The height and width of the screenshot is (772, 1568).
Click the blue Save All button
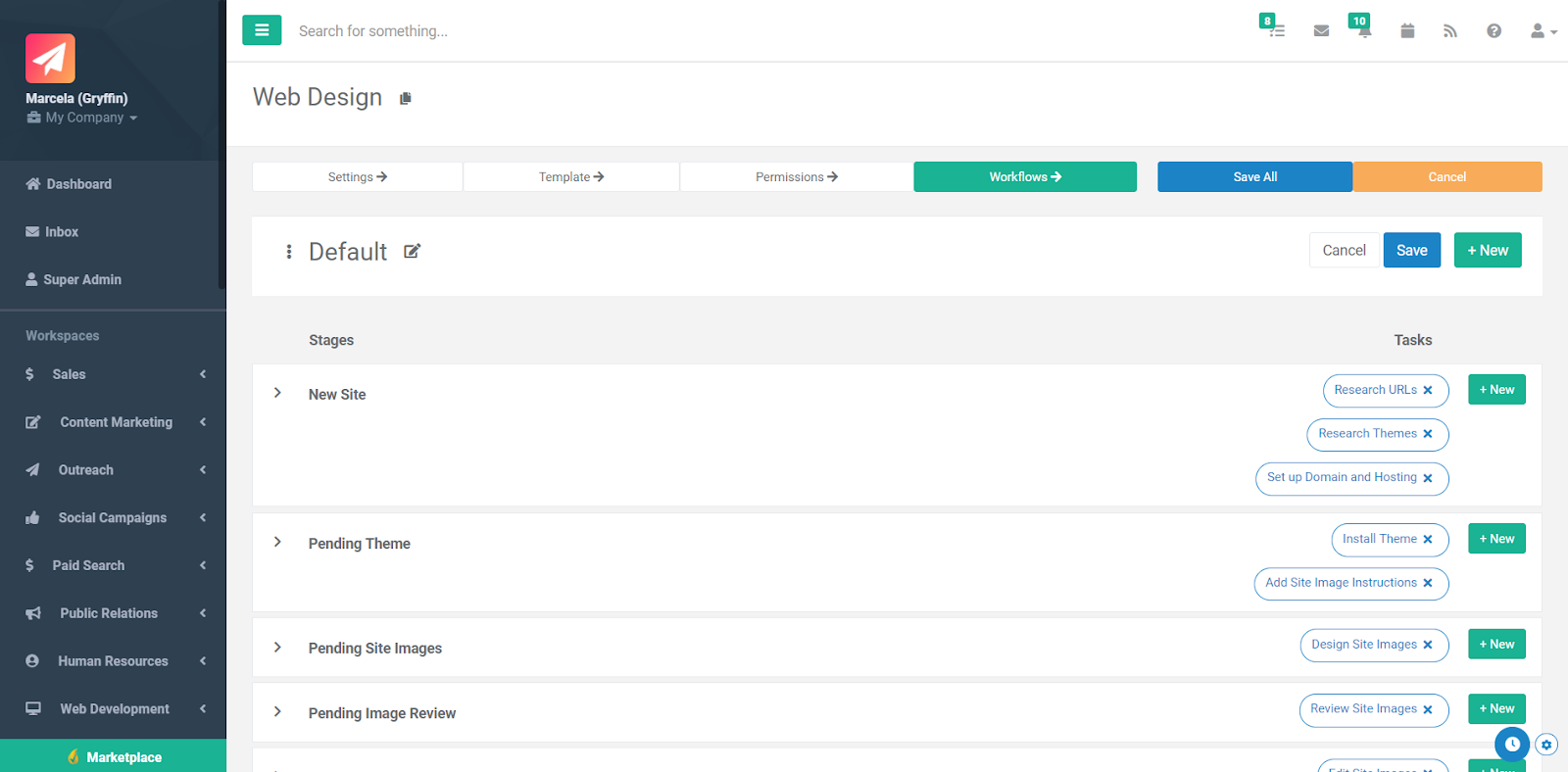[x=1255, y=177]
